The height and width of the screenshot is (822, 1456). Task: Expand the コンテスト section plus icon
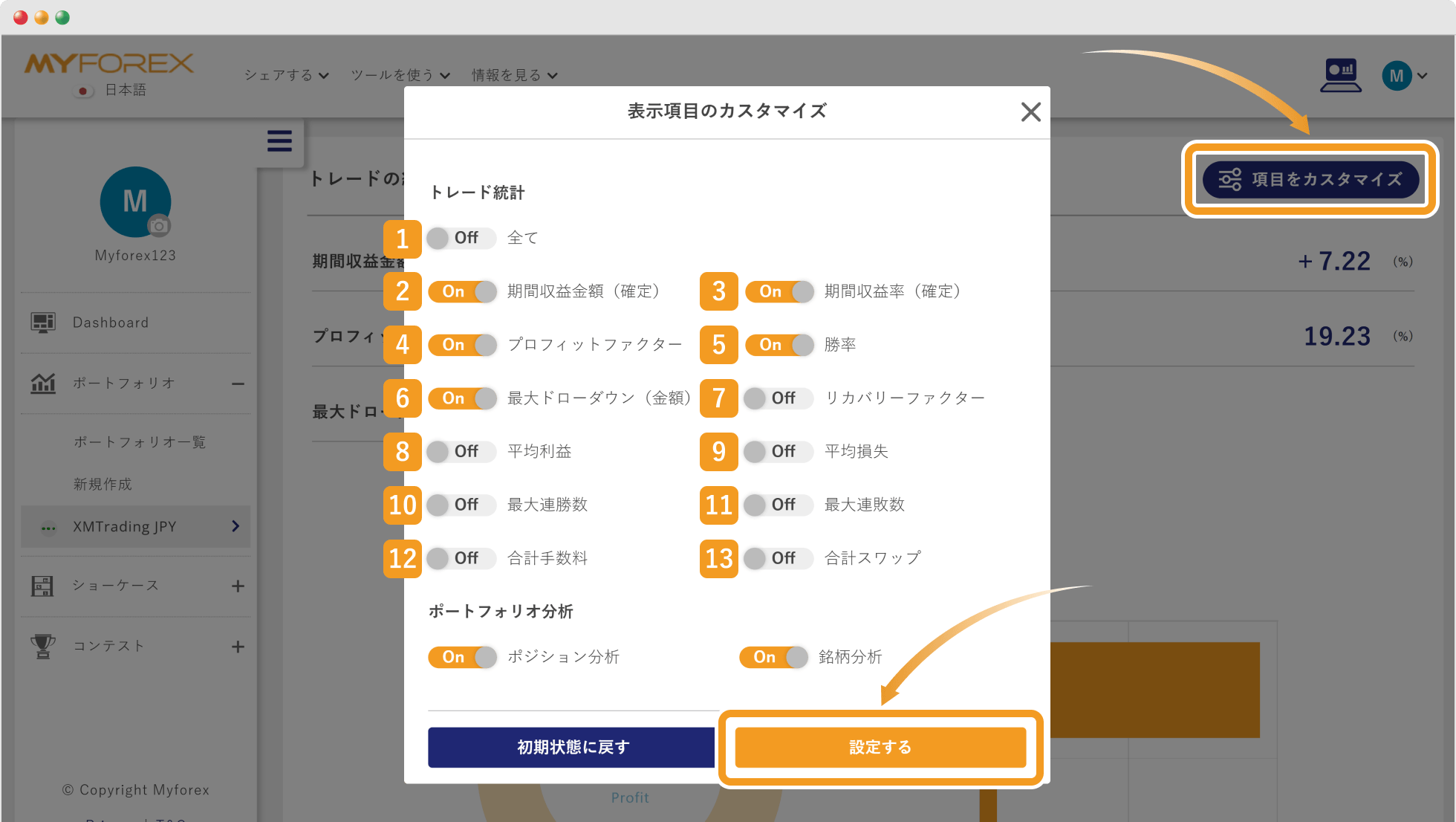(x=238, y=647)
